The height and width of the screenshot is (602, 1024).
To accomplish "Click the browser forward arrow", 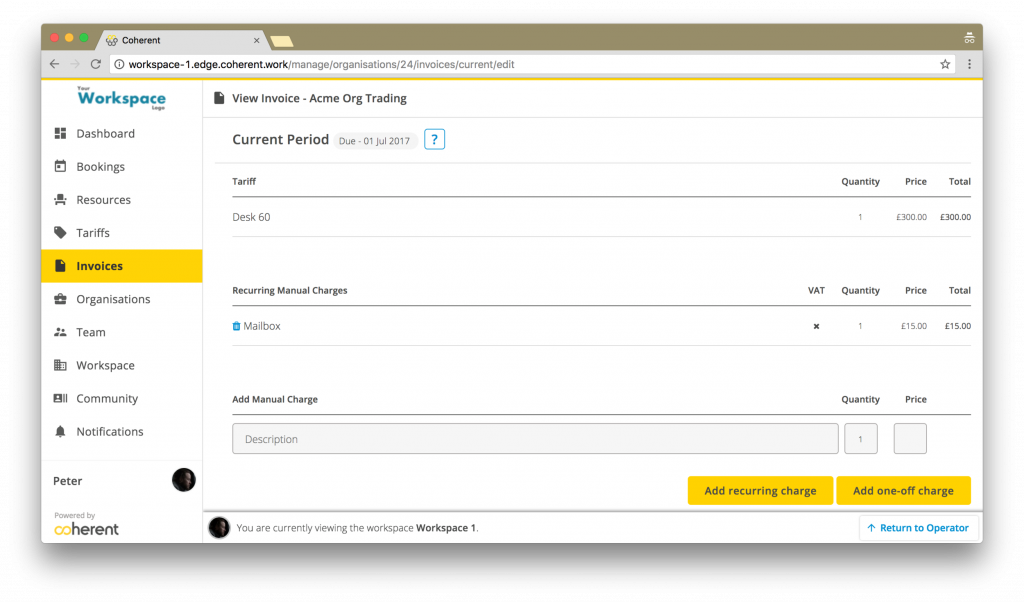I will pos(75,64).
